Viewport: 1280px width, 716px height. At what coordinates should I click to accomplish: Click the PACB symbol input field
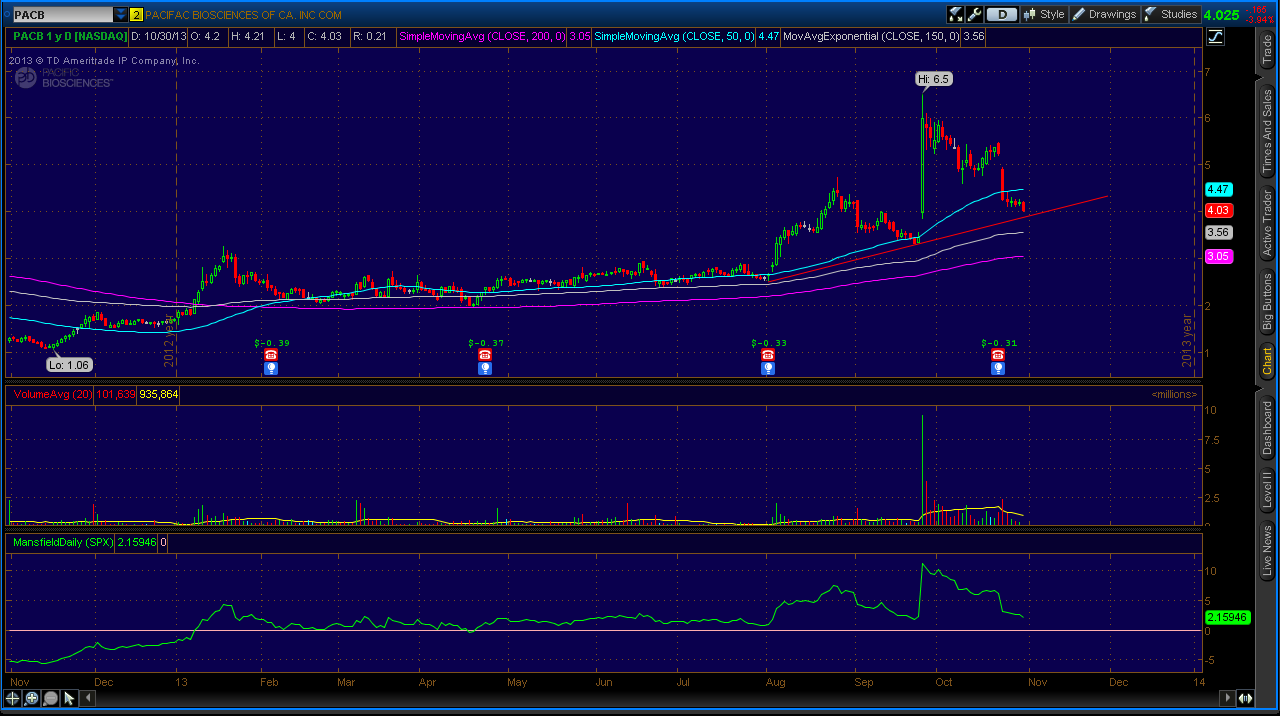(60, 15)
